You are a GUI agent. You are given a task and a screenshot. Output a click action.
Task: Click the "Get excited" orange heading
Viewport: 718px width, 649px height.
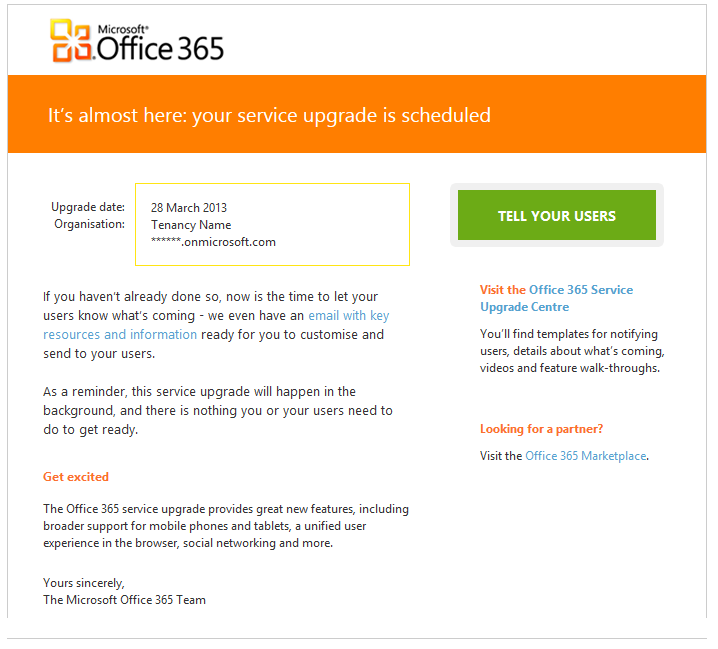[76, 477]
